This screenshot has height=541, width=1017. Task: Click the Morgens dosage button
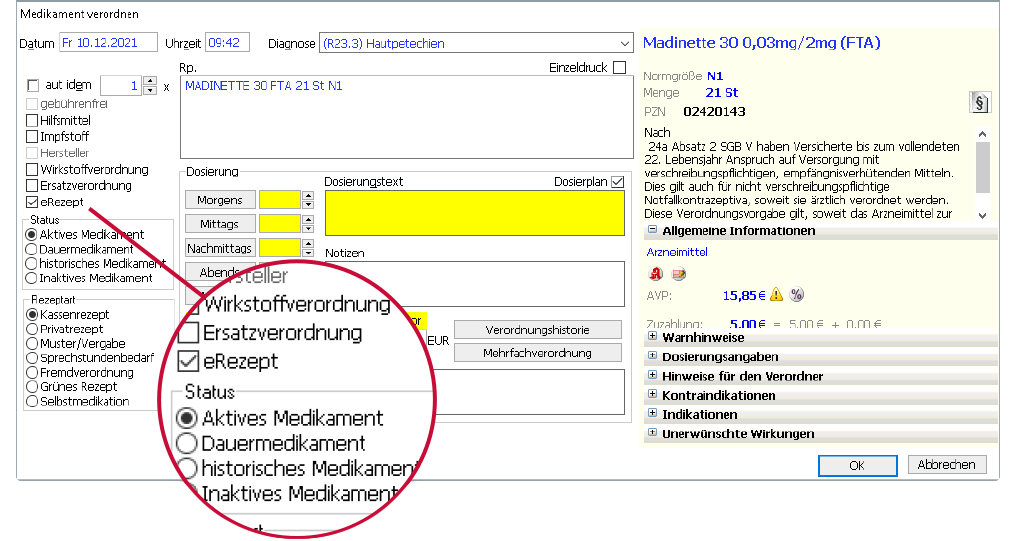pyautogui.click(x=220, y=200)
